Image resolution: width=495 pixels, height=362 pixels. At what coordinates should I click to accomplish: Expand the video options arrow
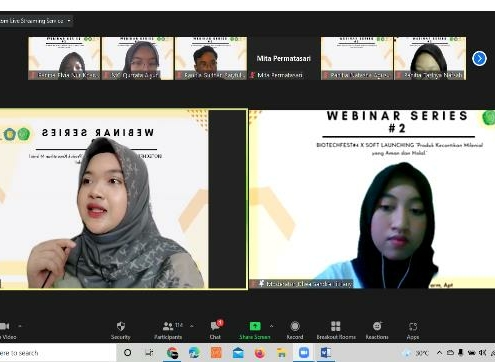click(20, 326)
